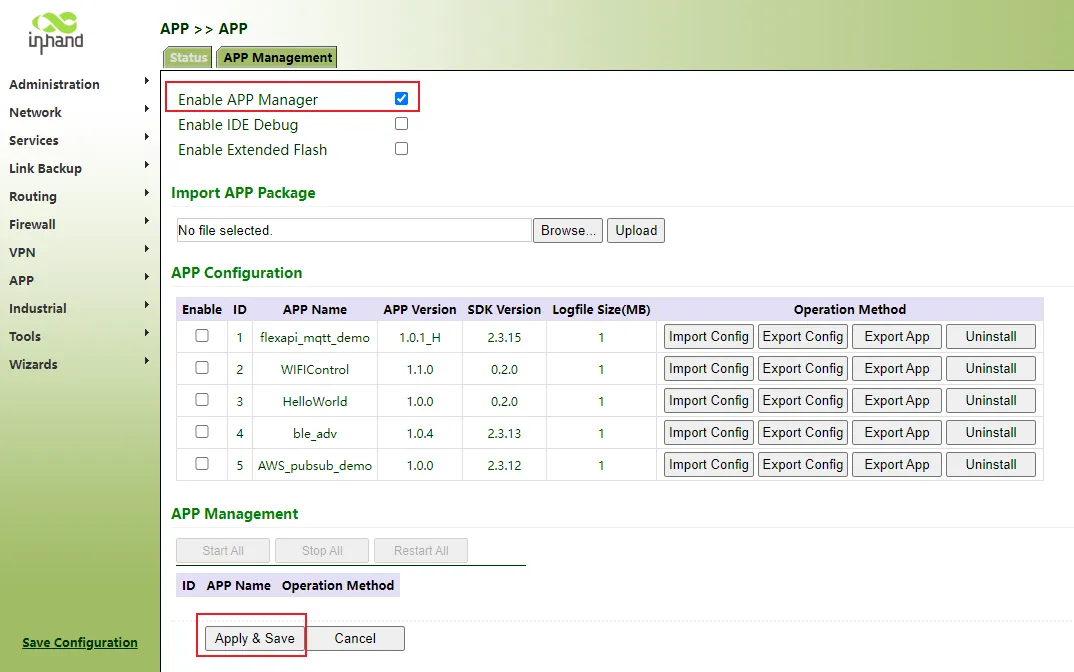Export Config for WIFIControl
This screenshot has width=1074, height=672.
pos(803,369)
